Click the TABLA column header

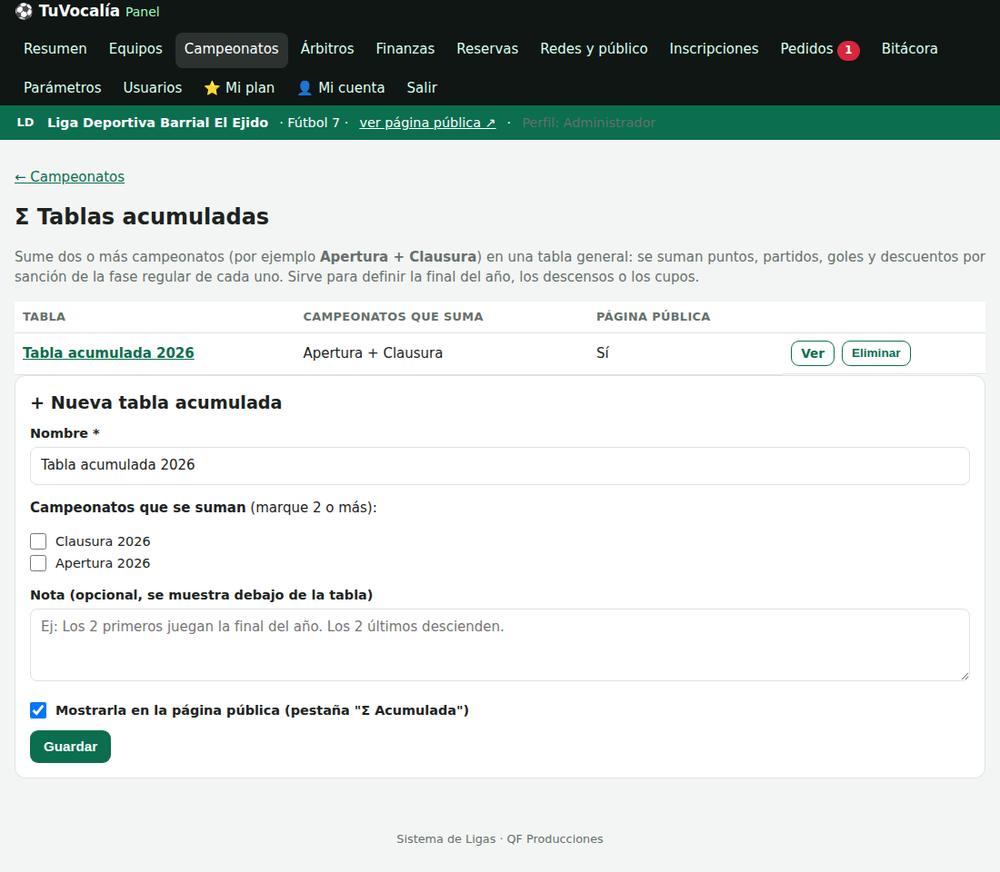click(44, 317)
